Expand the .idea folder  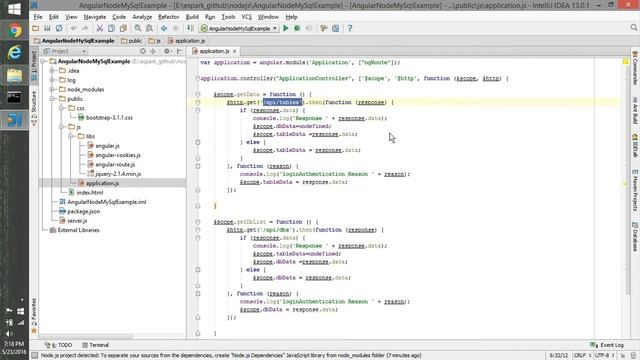pos(52,71)
